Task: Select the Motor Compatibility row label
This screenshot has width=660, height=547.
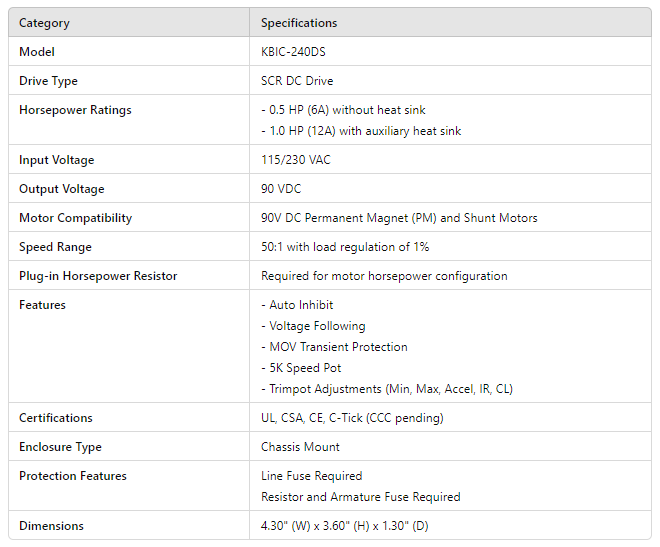Action: [x=75, y=218]
